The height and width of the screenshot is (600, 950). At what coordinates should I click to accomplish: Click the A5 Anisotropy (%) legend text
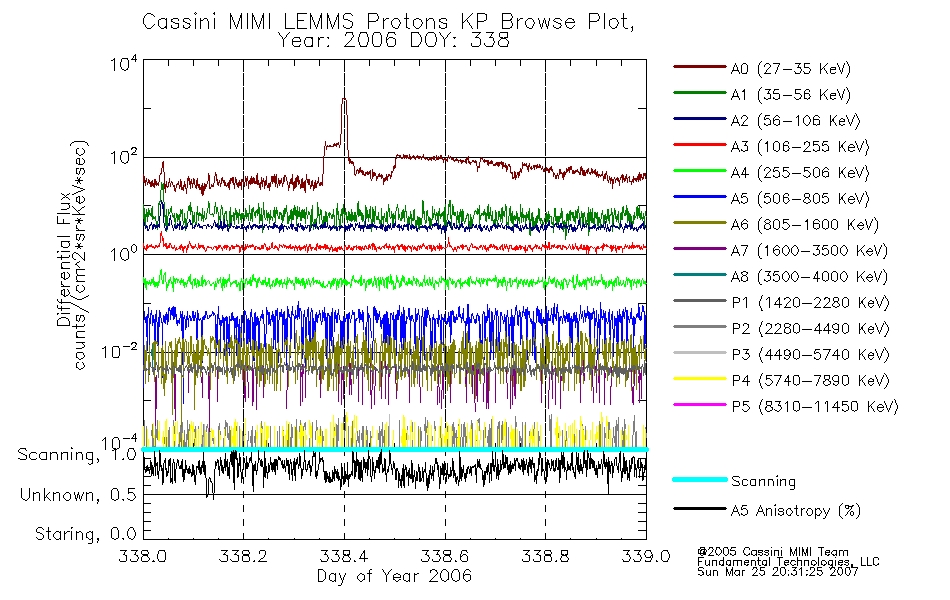pyautogui.click(x=796, y=511)
